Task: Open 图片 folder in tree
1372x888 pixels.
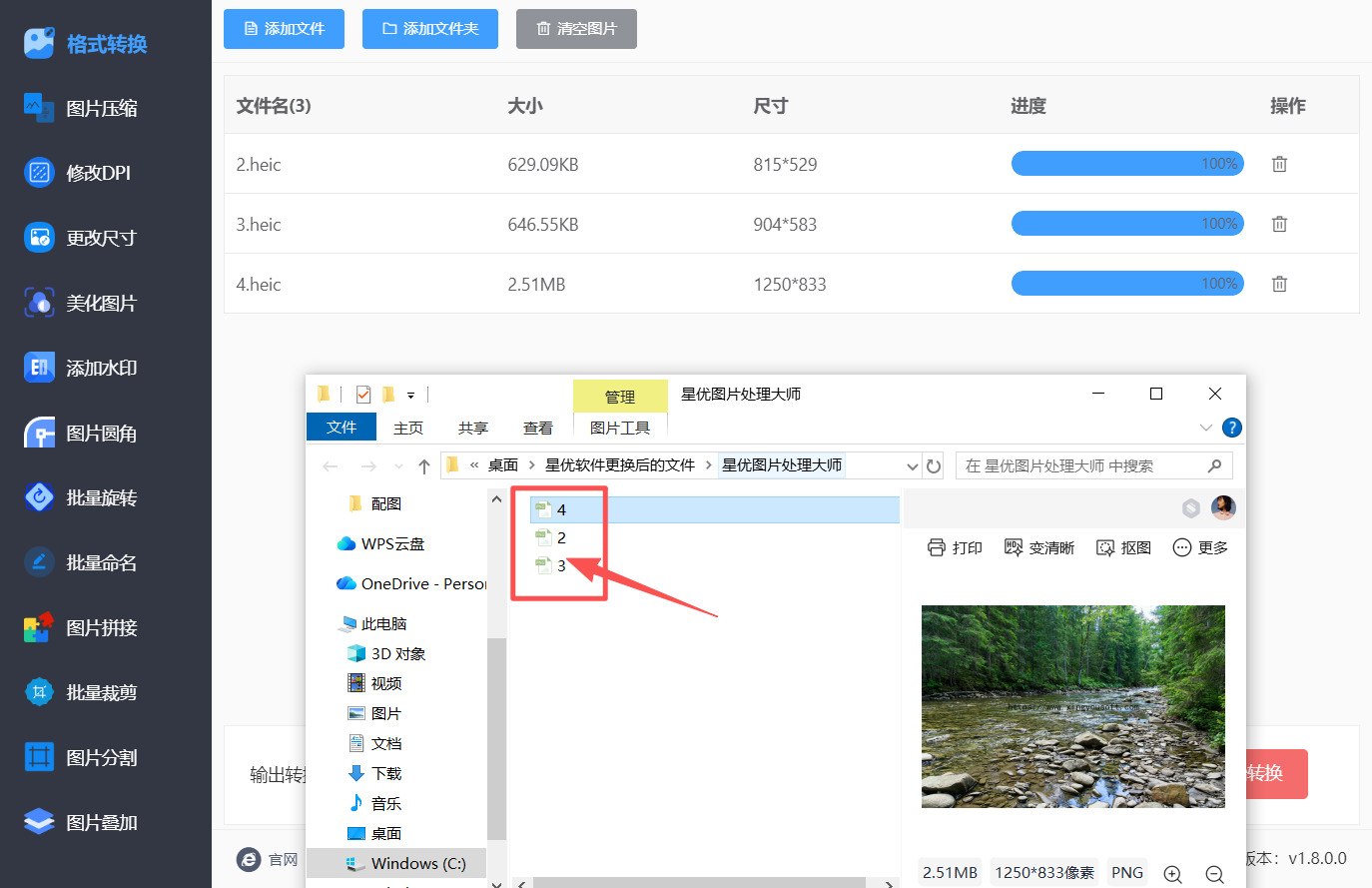Action: click(x=374, y=713)
